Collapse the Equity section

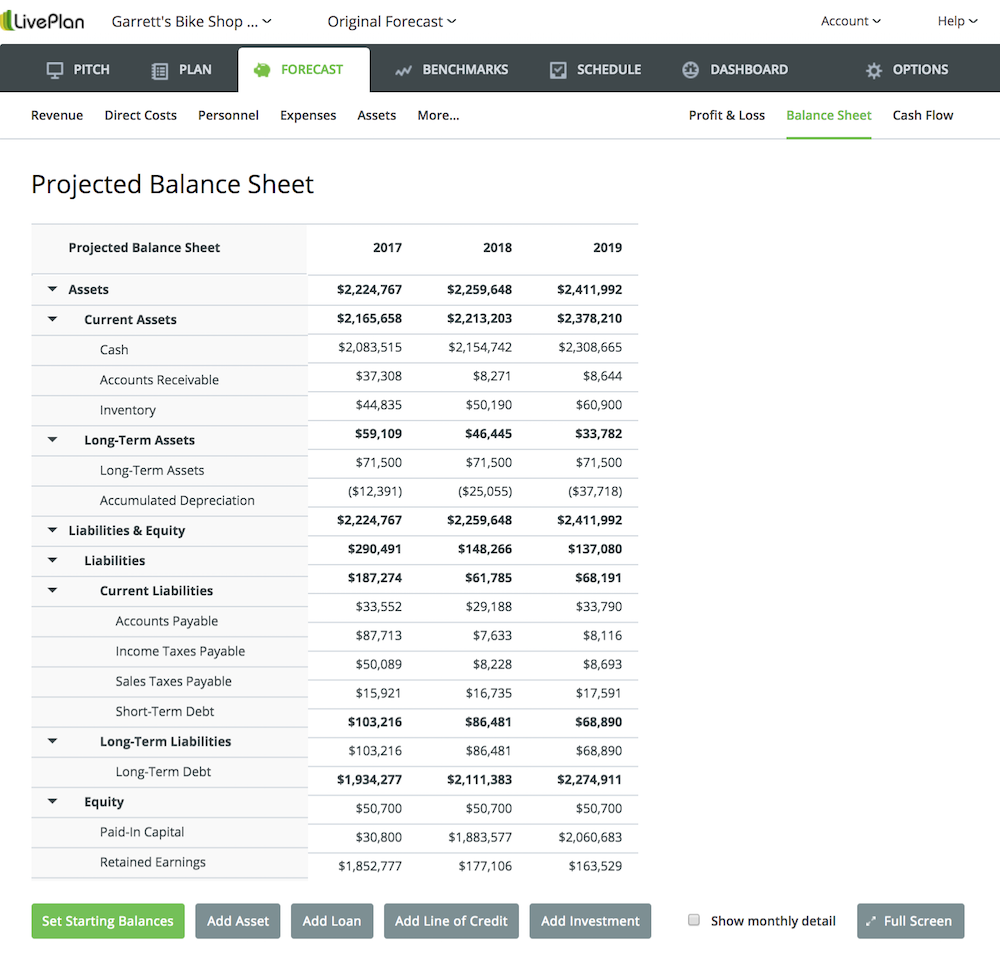click(52, 801)
